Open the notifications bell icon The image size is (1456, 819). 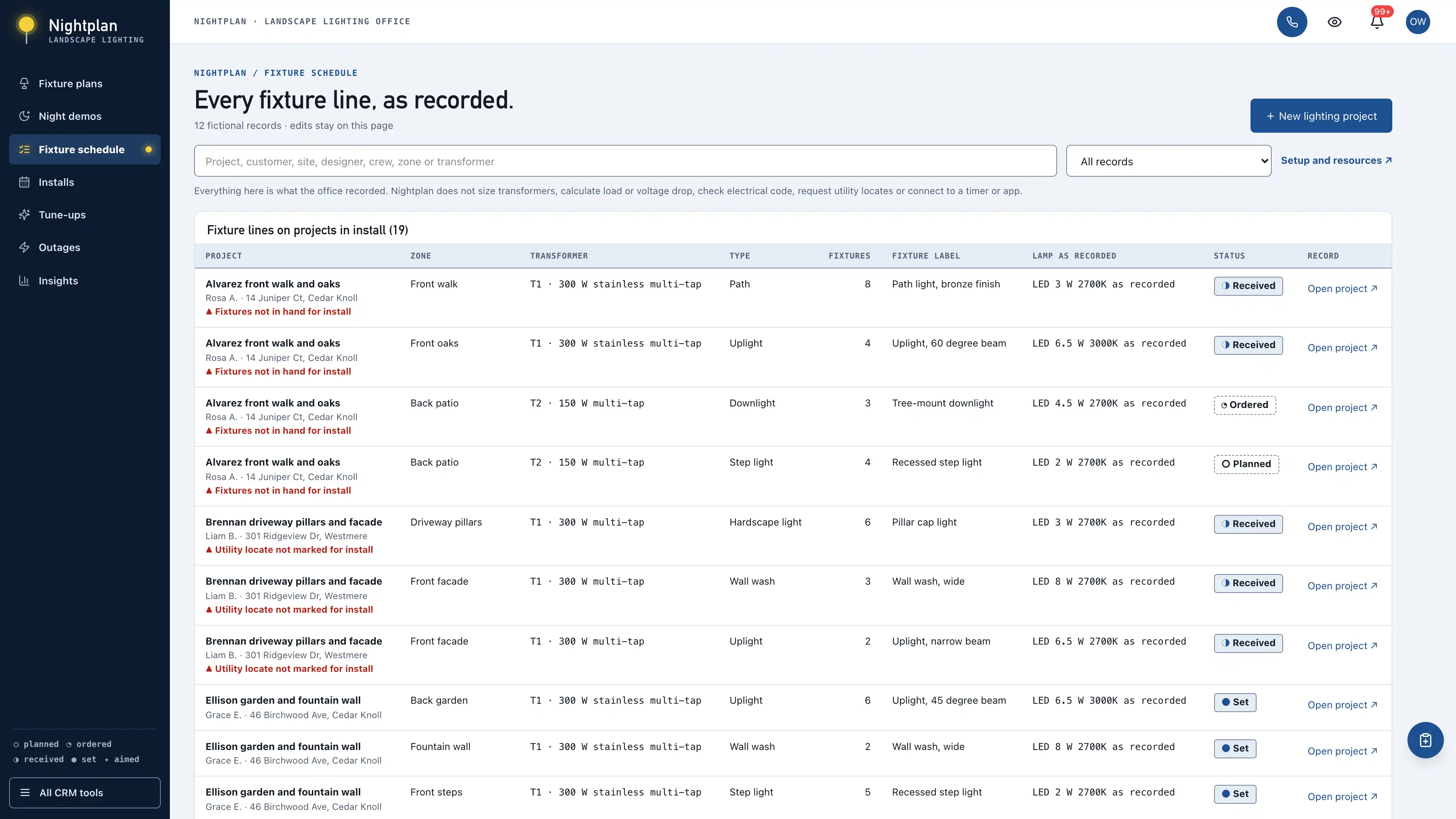pos(1377,22)
